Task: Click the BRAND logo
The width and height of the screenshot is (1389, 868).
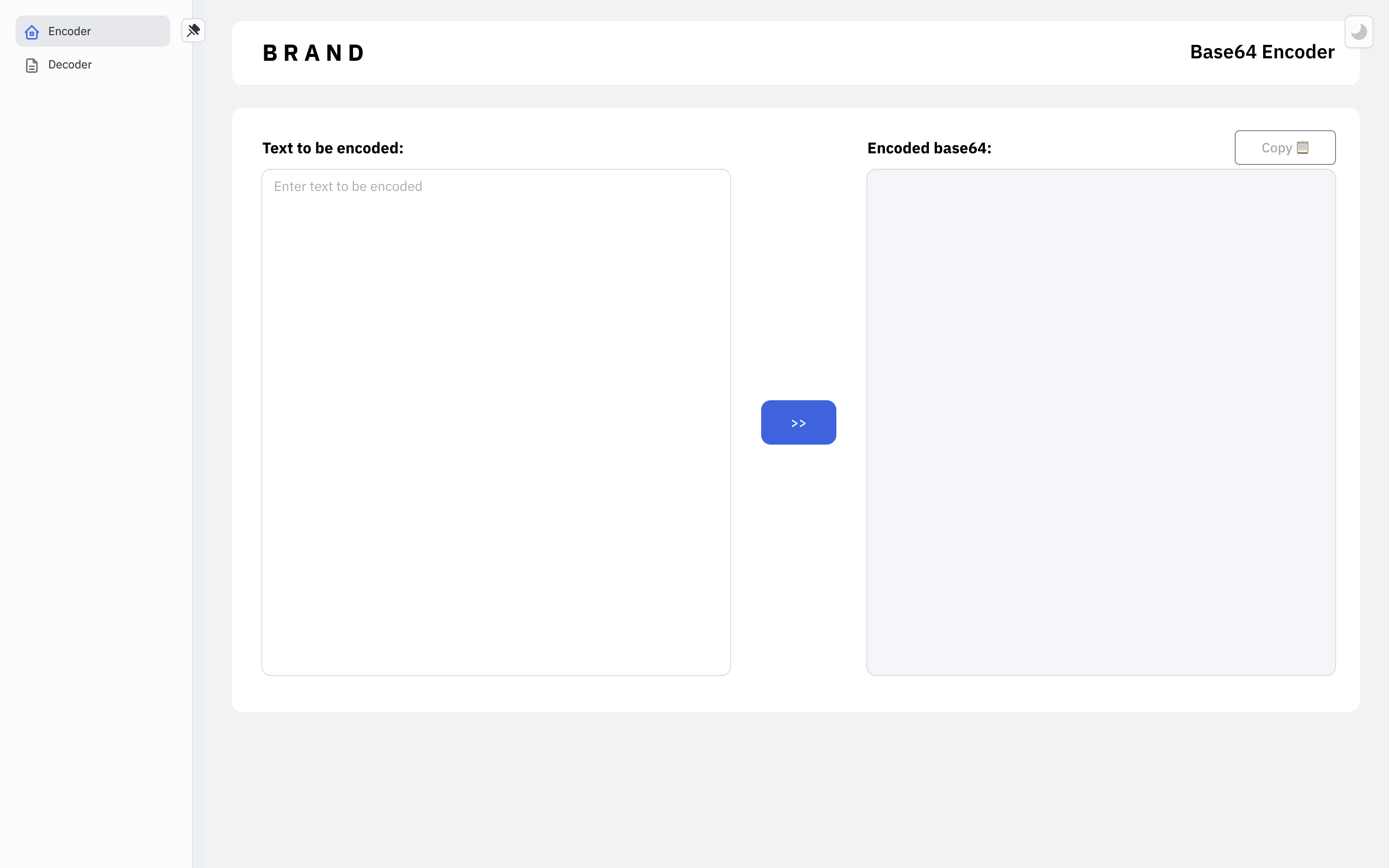Action: point(313,54)
